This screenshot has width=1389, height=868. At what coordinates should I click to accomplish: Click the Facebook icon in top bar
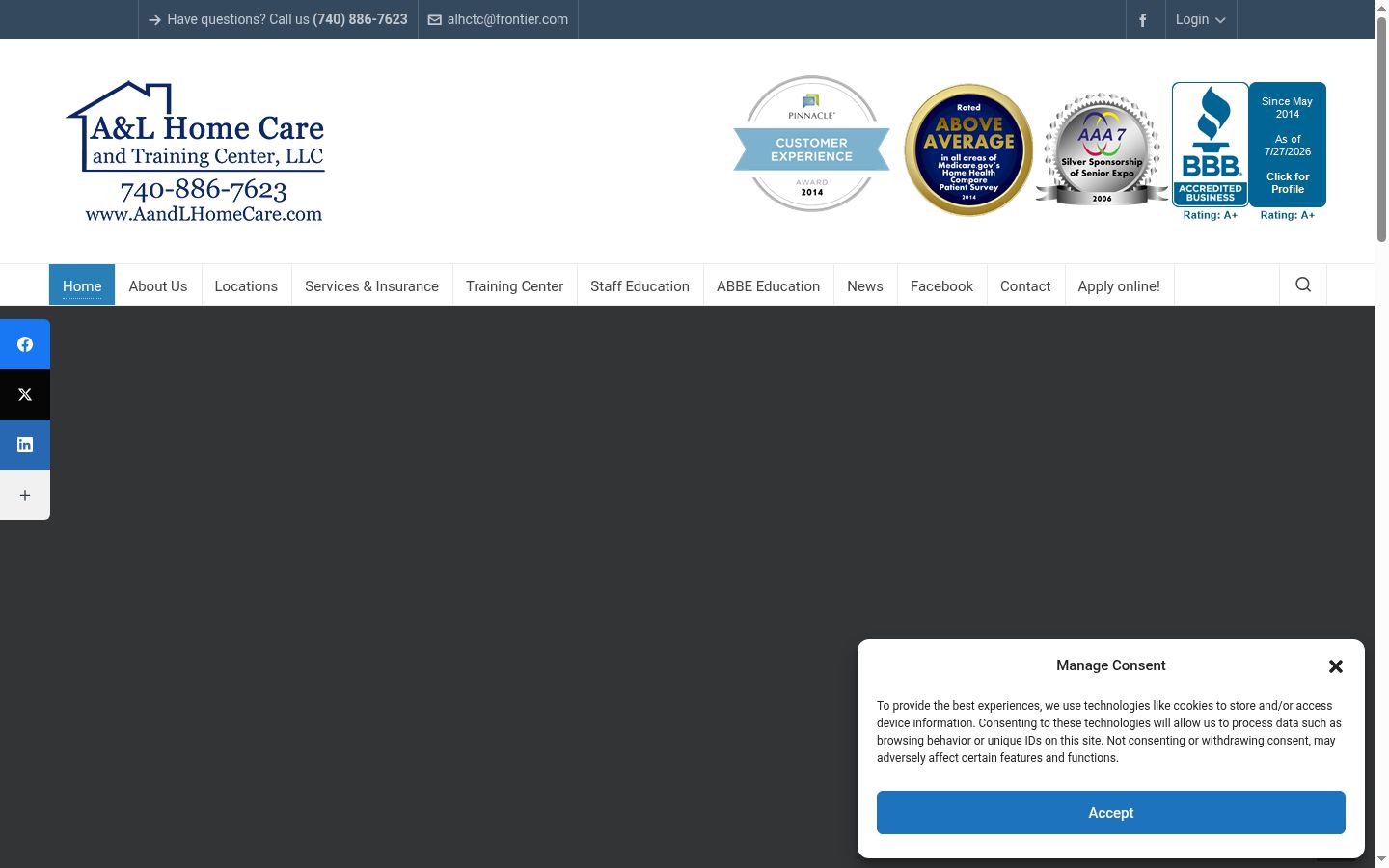click(1143, 19)
